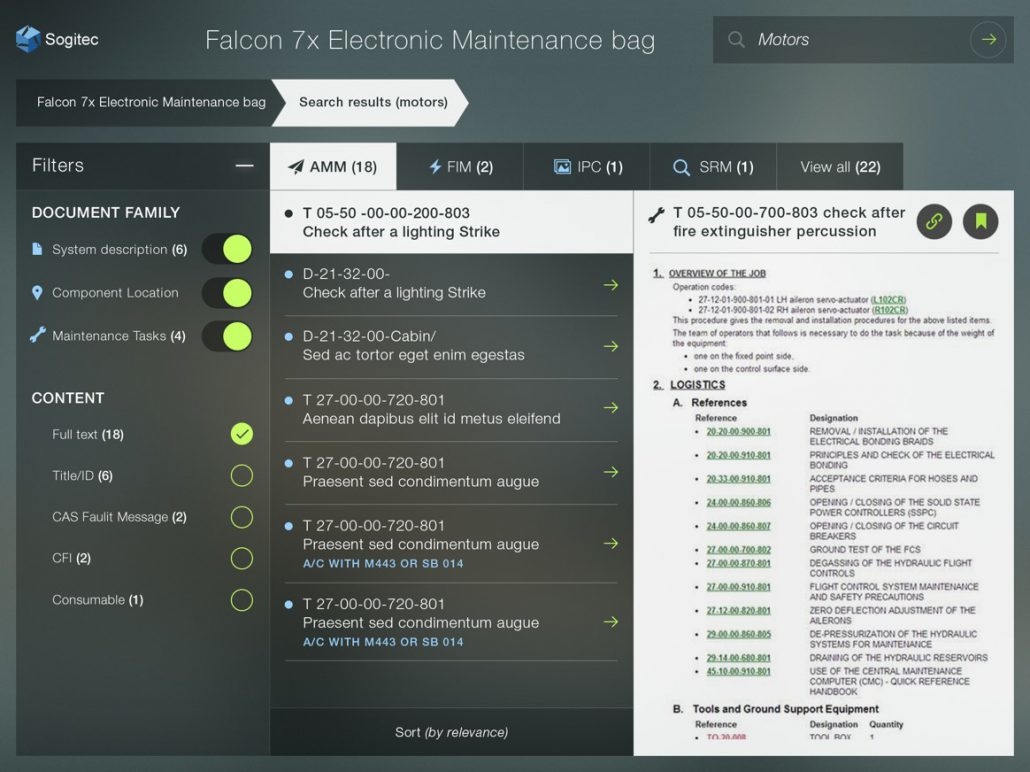Open the View all (22) tab
This screenshot has width=1030, height=772.
(x=840, y=167)
